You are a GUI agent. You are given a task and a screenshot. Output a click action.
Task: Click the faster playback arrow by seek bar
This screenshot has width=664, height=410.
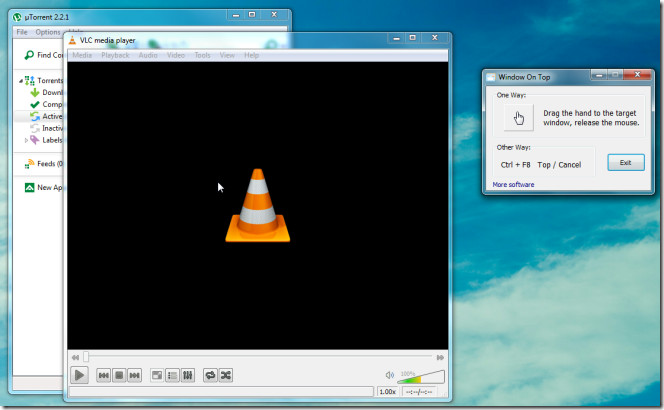click(440, 357)
